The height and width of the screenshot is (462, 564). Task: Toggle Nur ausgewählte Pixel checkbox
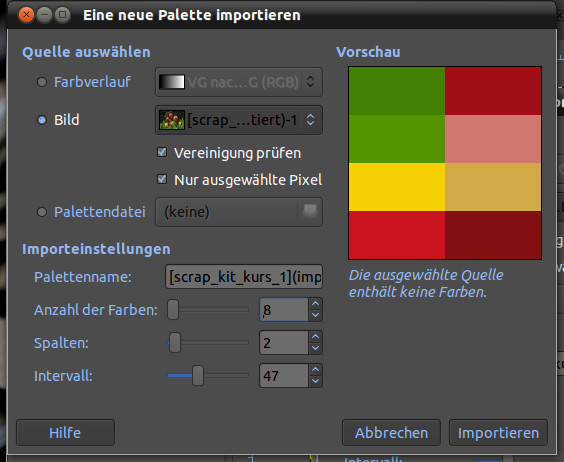pyautogui.click(x=162, y=179)
